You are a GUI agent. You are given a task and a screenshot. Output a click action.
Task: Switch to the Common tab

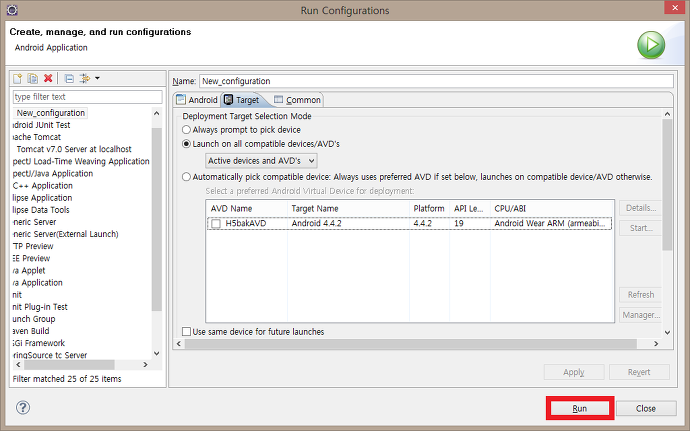(298, 100)
